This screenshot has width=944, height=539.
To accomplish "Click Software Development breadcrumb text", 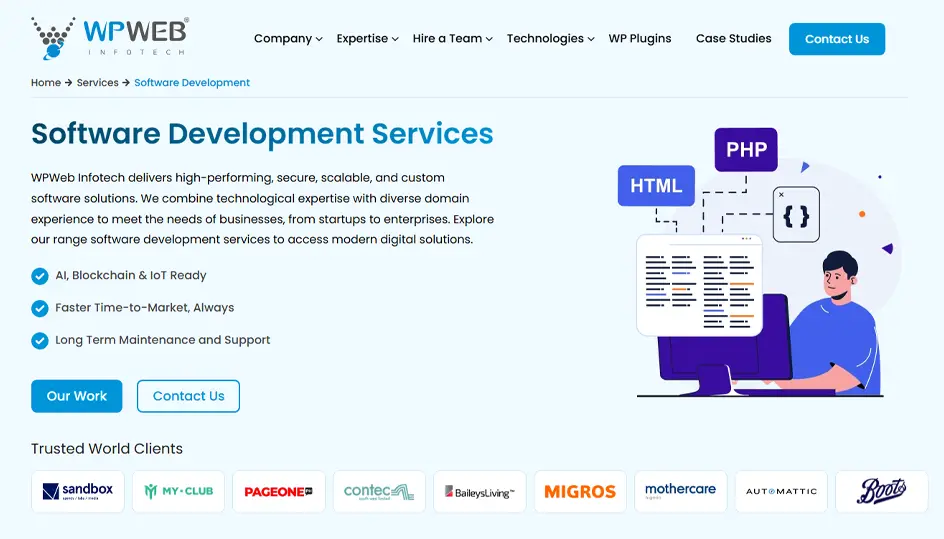I will point(191,83).
